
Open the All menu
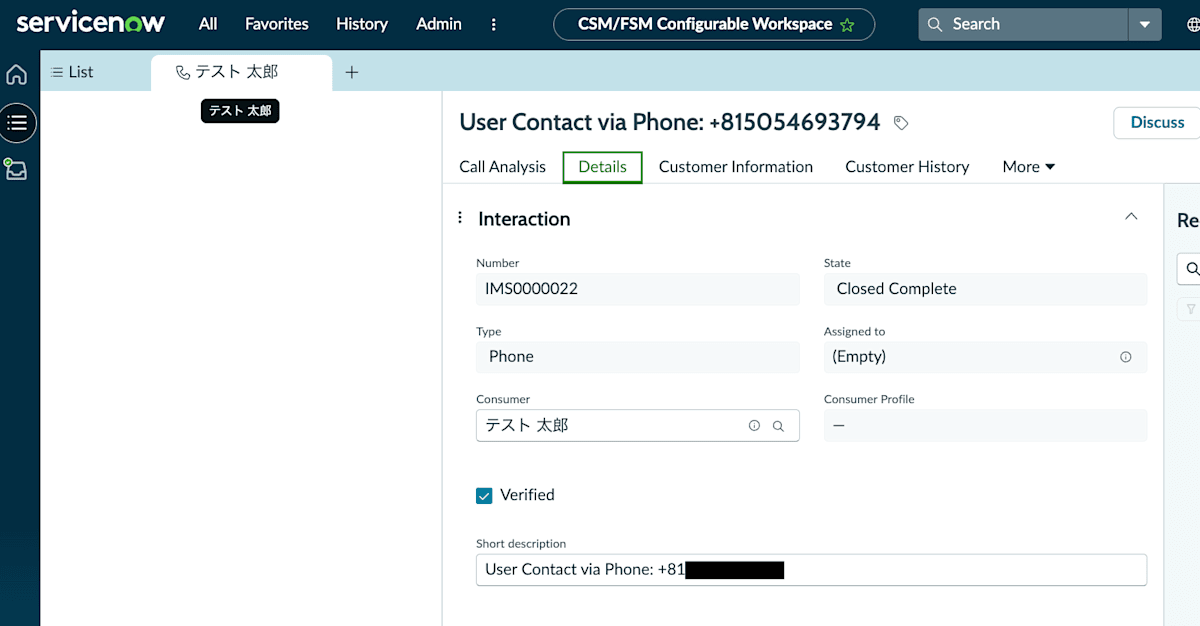208,24
